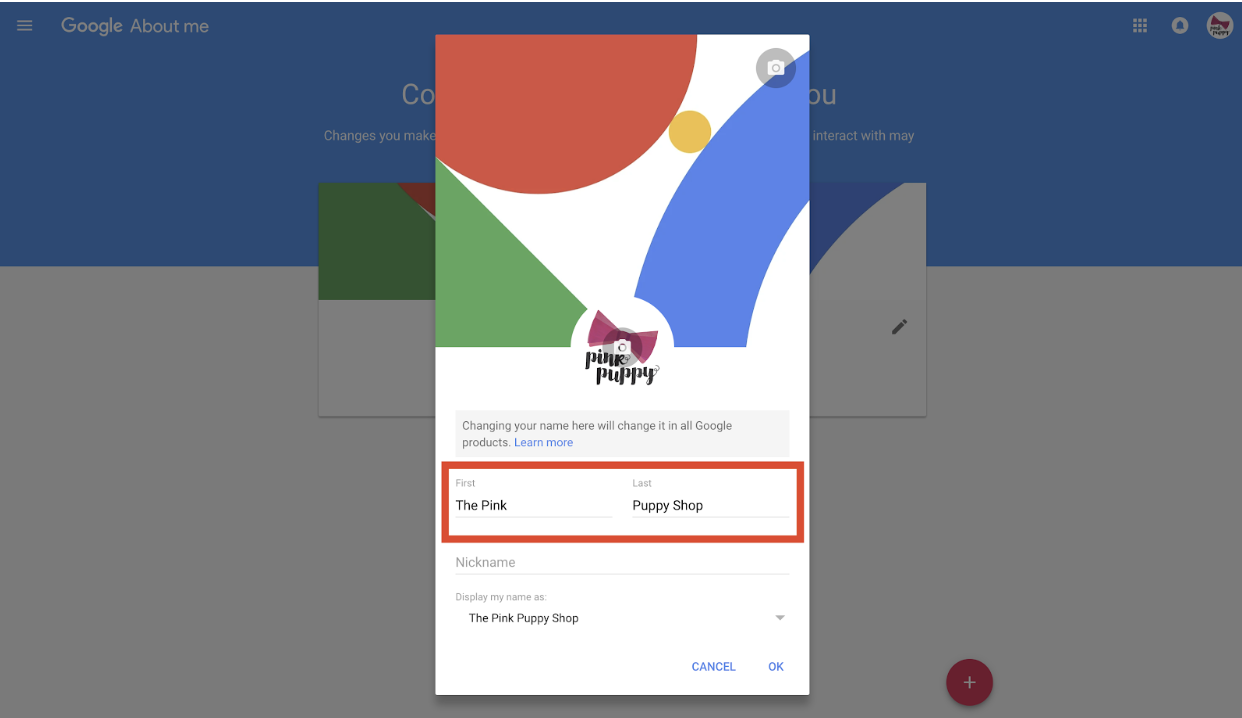Screen dimensions: 1242x718
Task: Open the Learn more link
Action: click(x=544, y=442)
